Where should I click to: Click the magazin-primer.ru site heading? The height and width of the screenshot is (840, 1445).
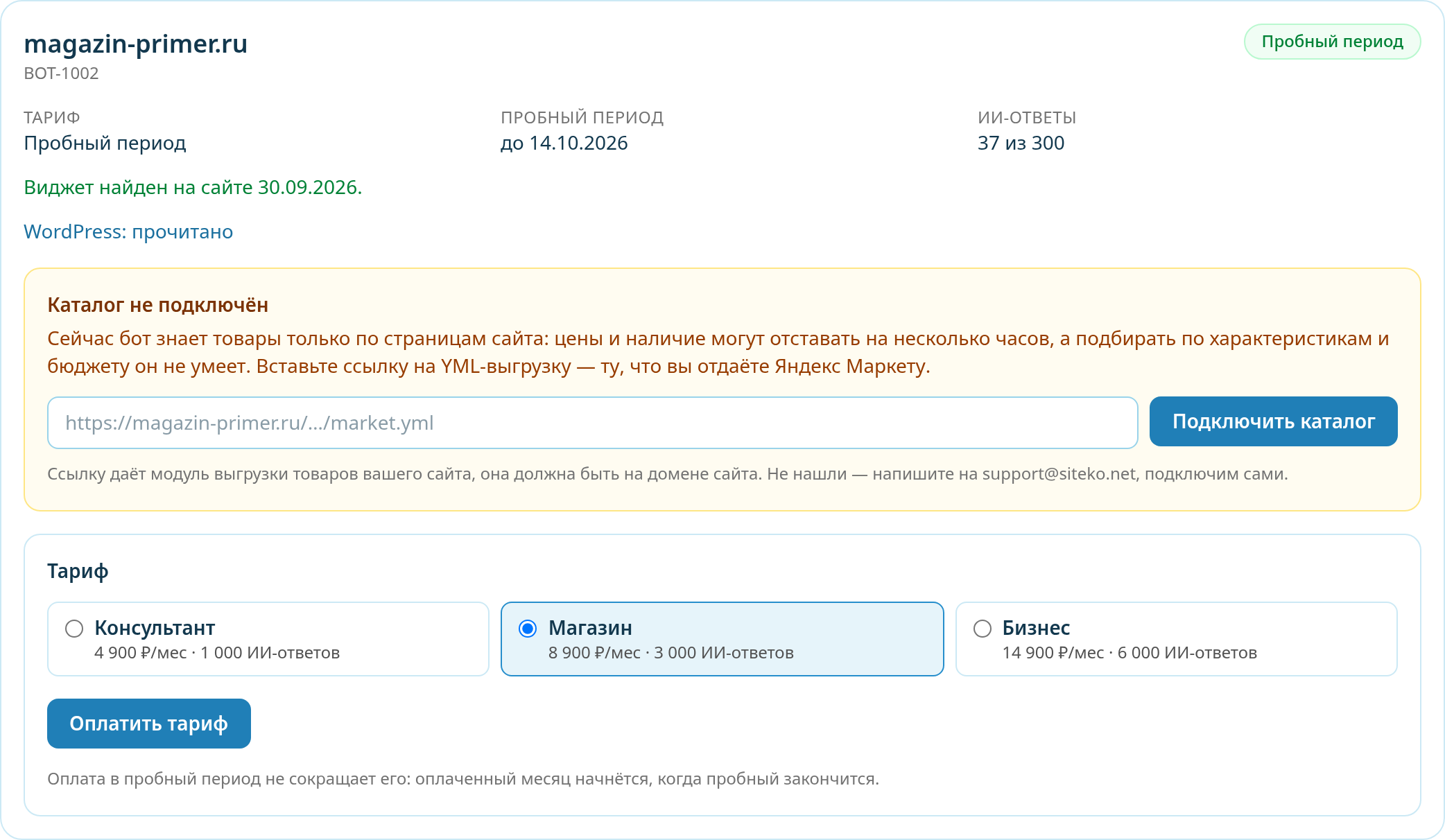pos(136,44)
